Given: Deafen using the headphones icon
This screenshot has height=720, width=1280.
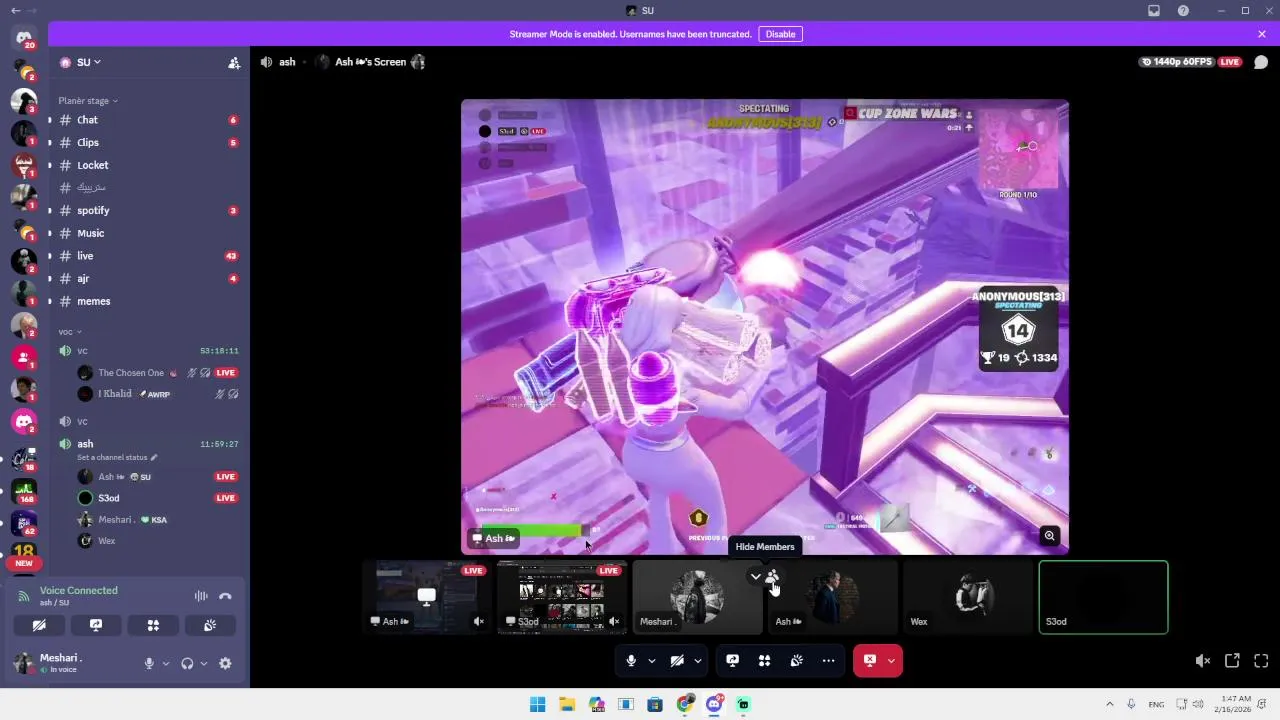Looking at the screenshot, I should pyautogui.click(x=187, y=663).
